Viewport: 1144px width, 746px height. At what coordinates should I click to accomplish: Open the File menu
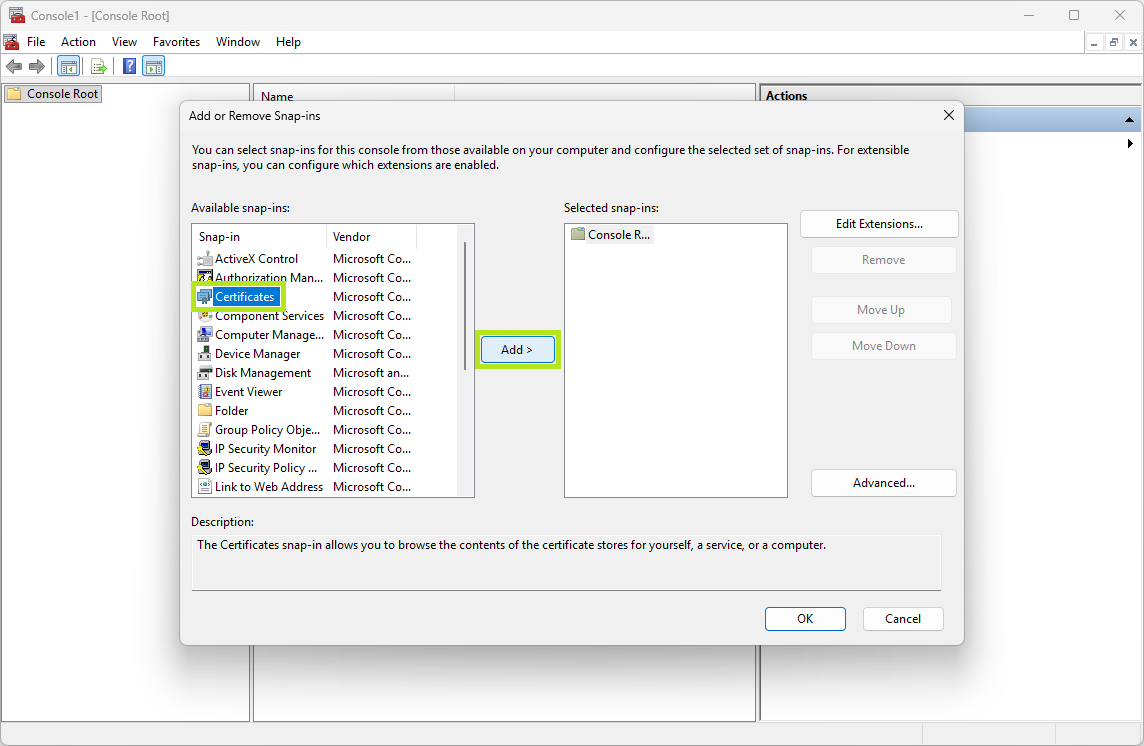[36, 42]
